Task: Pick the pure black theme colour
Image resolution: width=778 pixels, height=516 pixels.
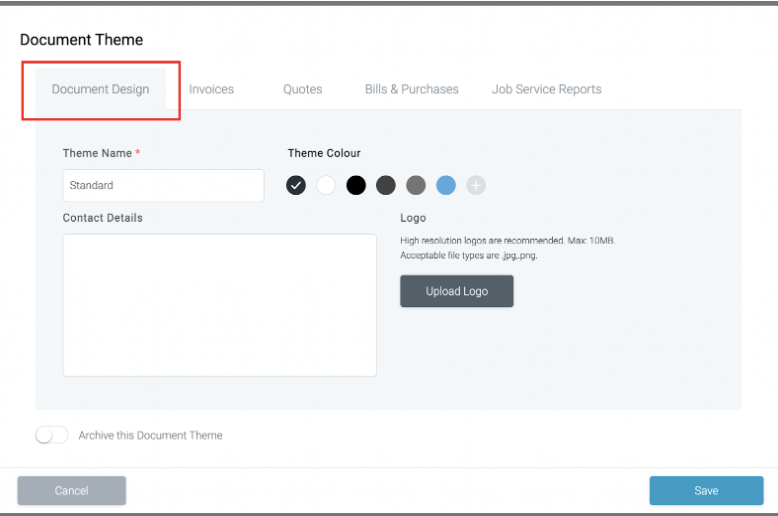Action: coord(356,186)
